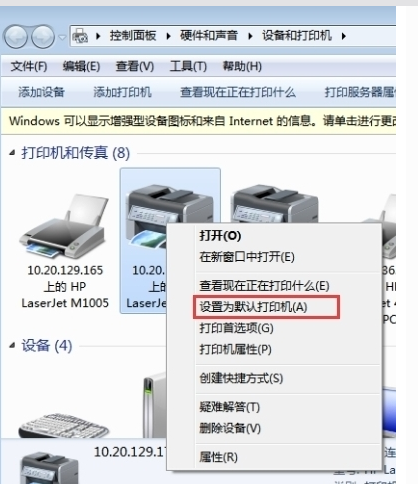Expand the chevron after 控制面板 in address bar

(x=168, y=36)
